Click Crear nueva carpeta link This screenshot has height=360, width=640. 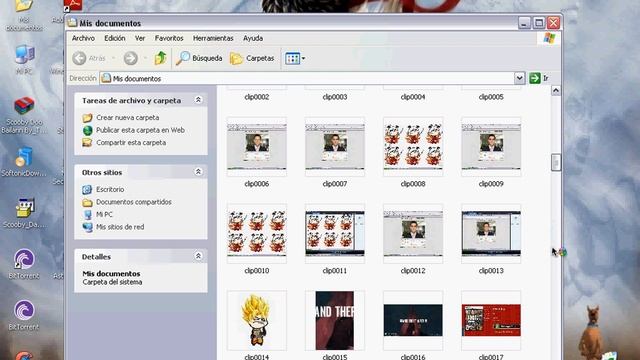pos(128,118)
